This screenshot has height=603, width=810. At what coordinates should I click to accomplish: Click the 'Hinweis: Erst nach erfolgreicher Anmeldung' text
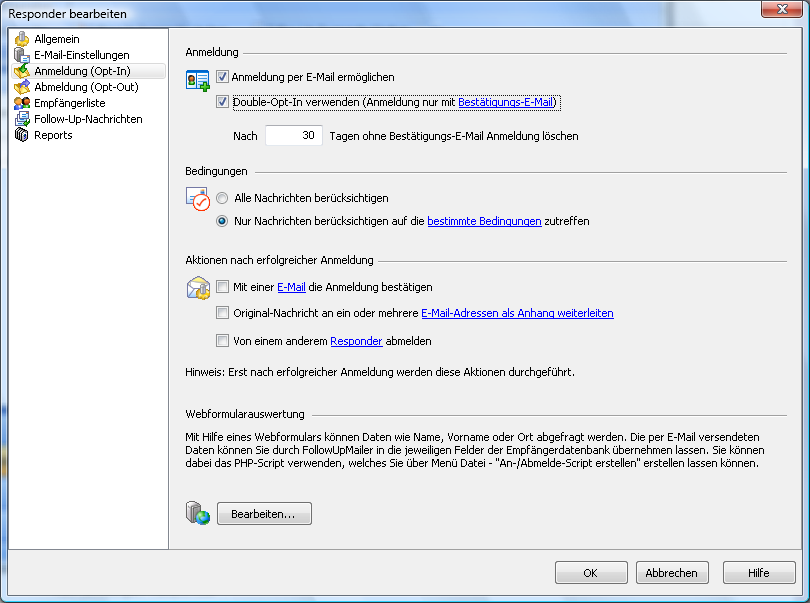[380, 372]
